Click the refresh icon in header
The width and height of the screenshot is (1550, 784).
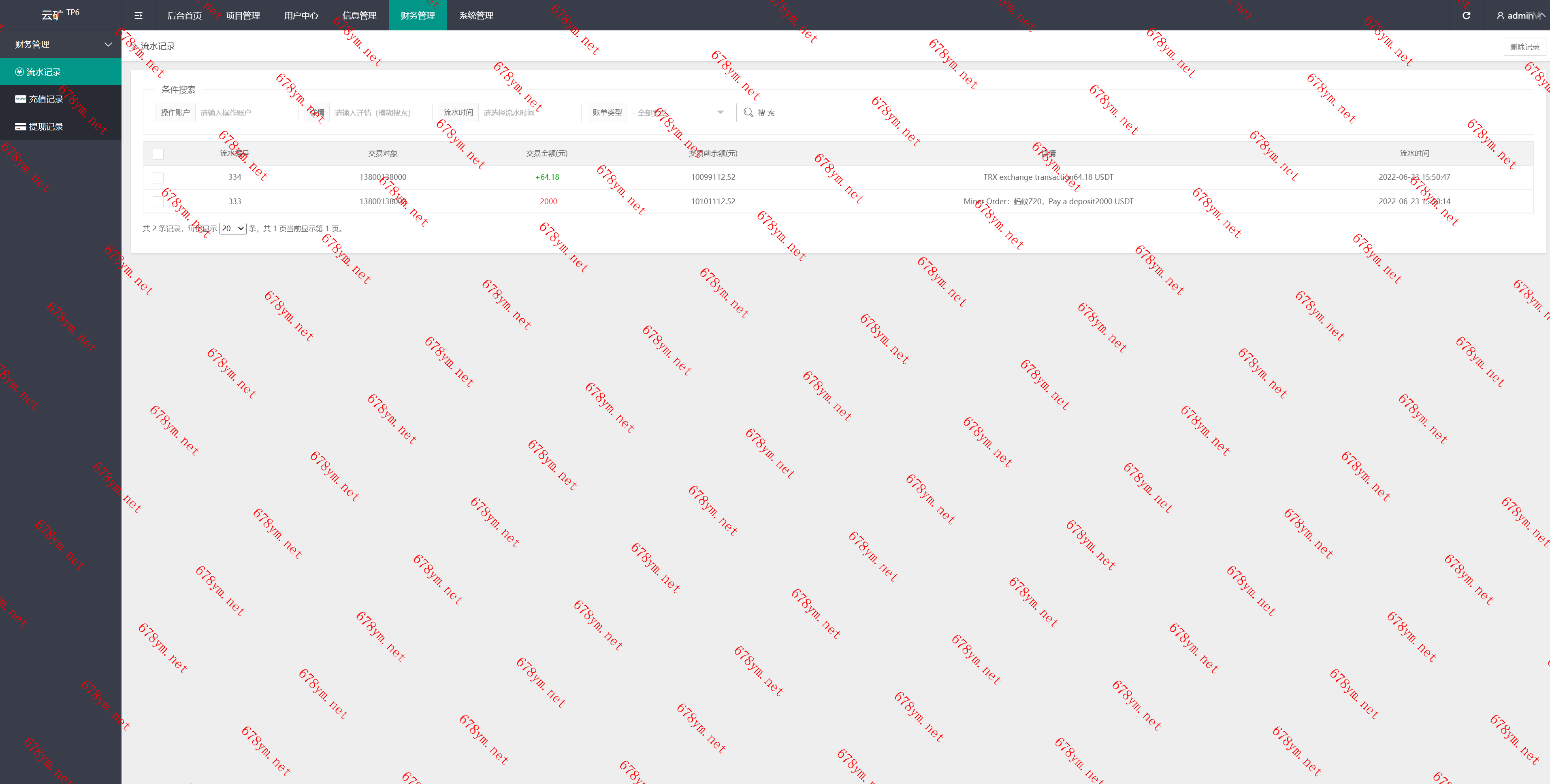pos(1466,16)
